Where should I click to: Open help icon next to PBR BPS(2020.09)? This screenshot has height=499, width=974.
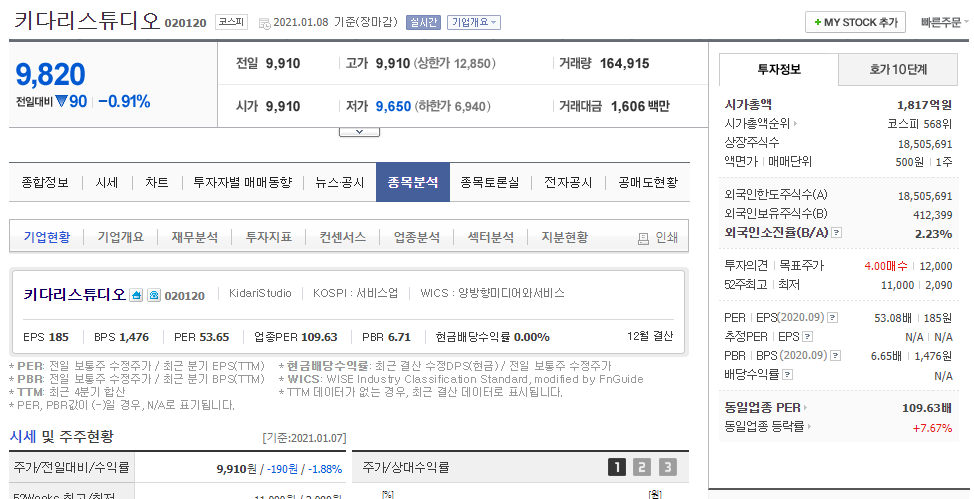(835, 355)
